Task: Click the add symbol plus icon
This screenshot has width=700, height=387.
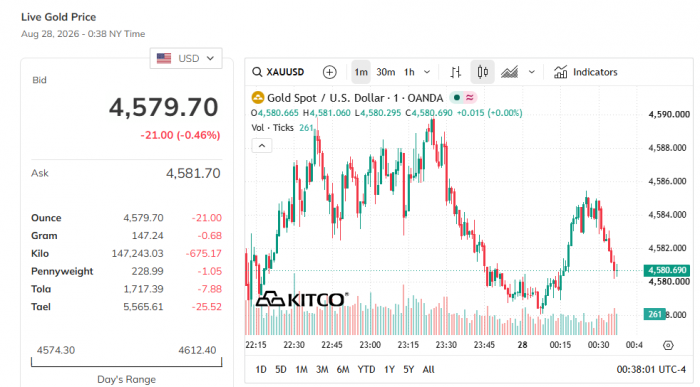Action: pyautogui.click(x=329, y=72)
